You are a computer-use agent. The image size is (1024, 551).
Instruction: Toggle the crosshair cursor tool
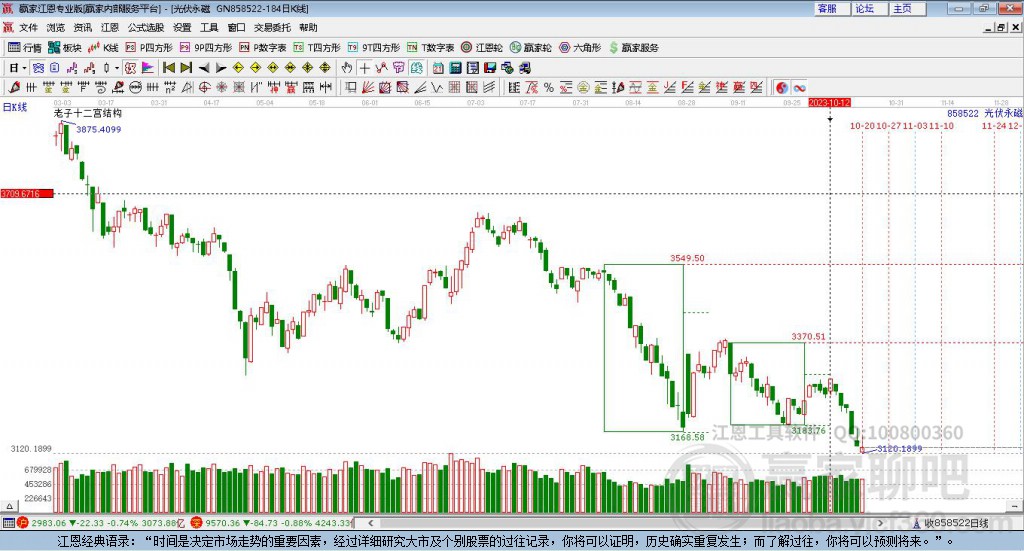pyautogui.click(x=364, y=68)
